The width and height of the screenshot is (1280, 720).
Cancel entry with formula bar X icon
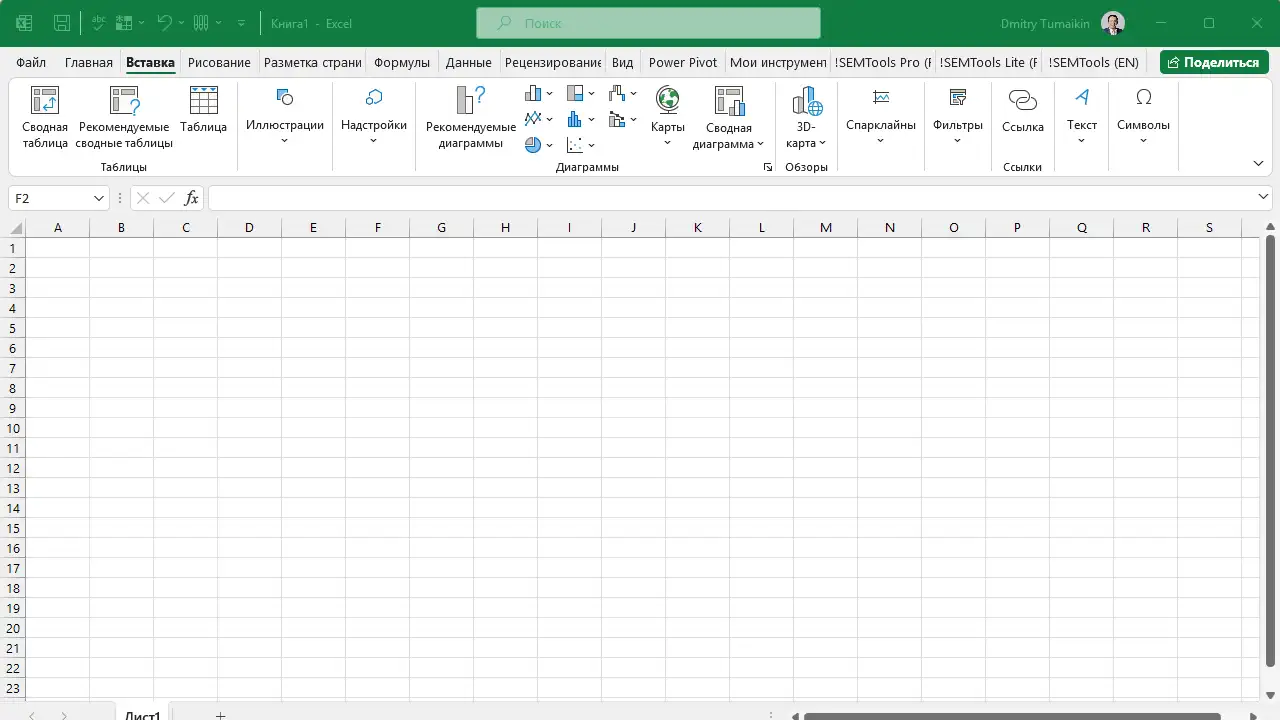(x=143, y=199)
